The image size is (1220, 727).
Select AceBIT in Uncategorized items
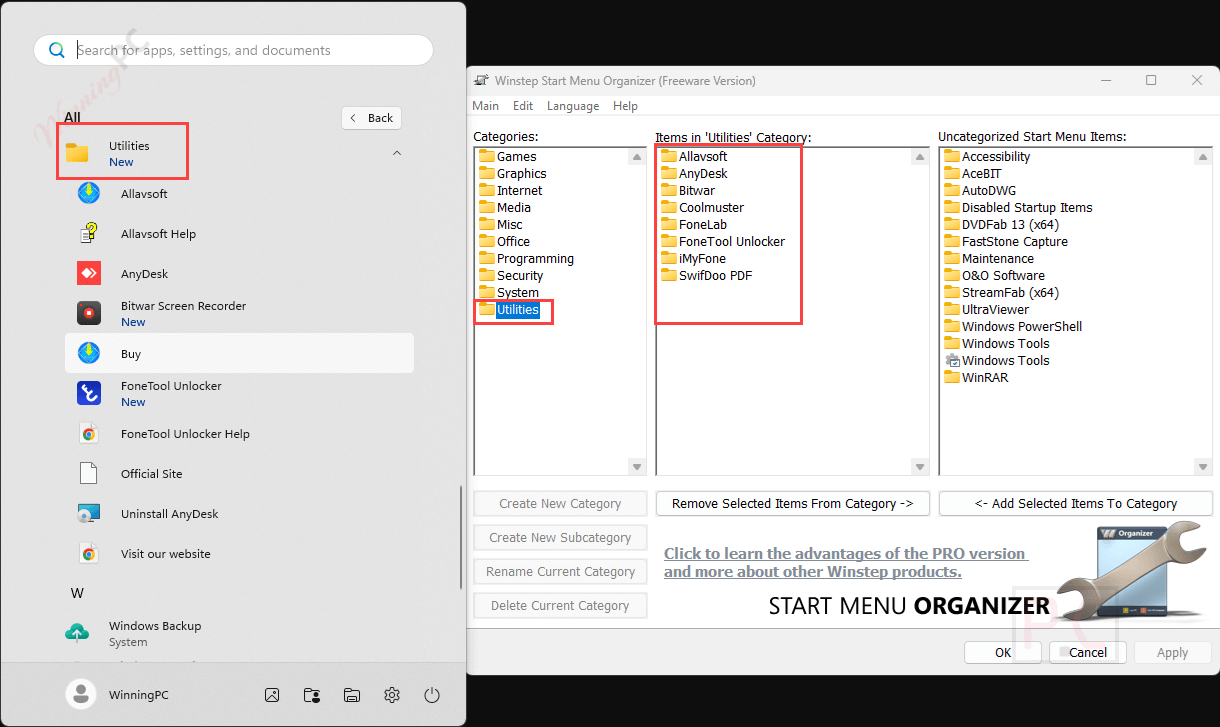(x=972, y=173)
